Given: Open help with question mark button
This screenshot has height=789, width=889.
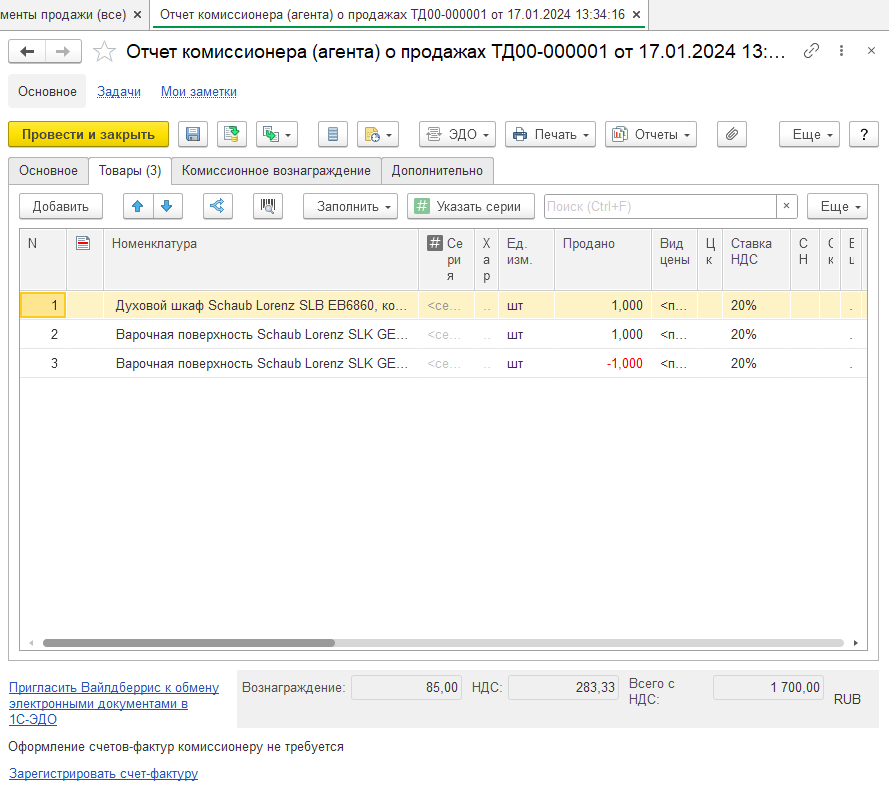Looking at the screenshot, I should 863,134.
